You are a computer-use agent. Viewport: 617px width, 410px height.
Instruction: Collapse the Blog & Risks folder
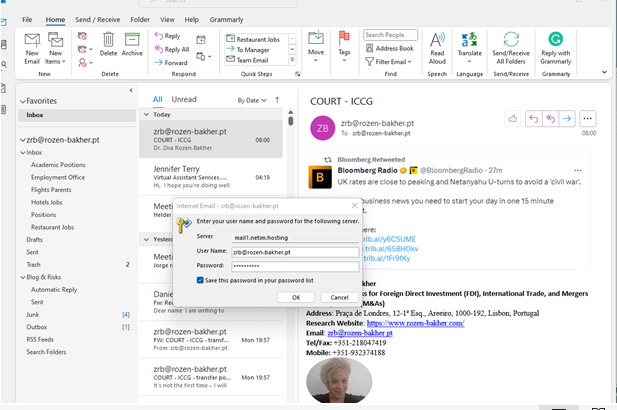(23, 277)
